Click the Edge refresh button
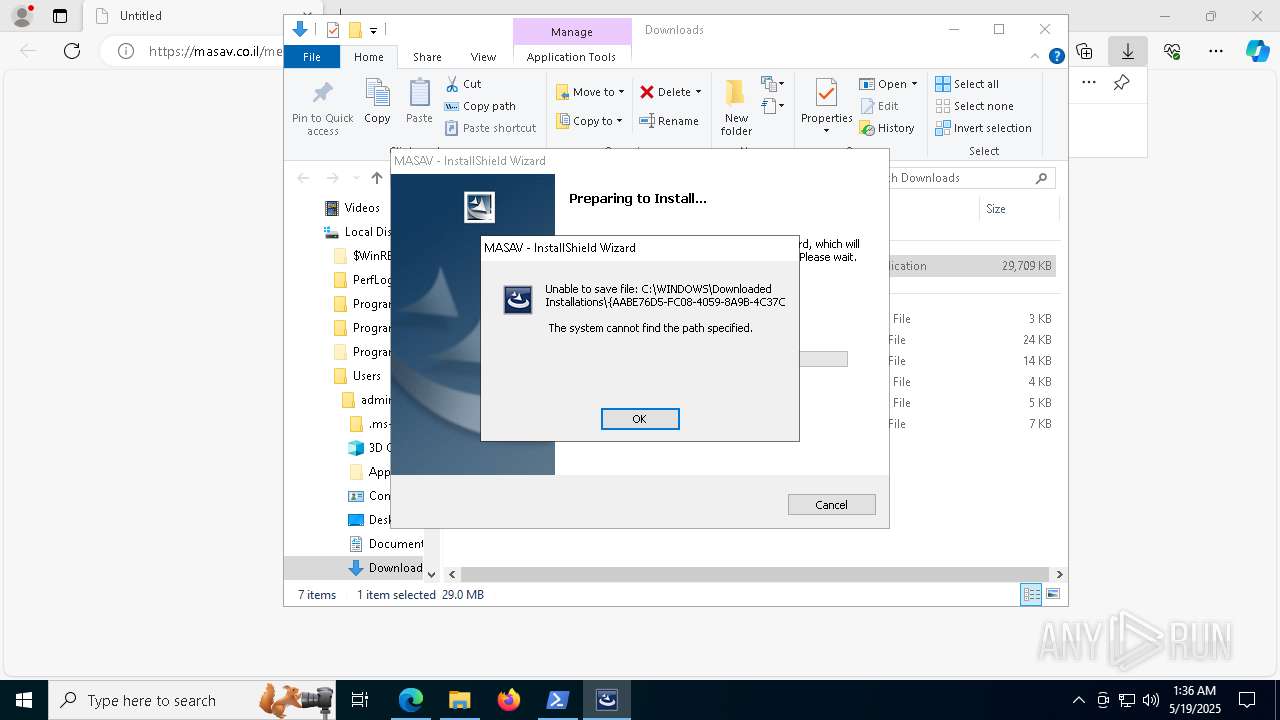 [x=72, y=51]
